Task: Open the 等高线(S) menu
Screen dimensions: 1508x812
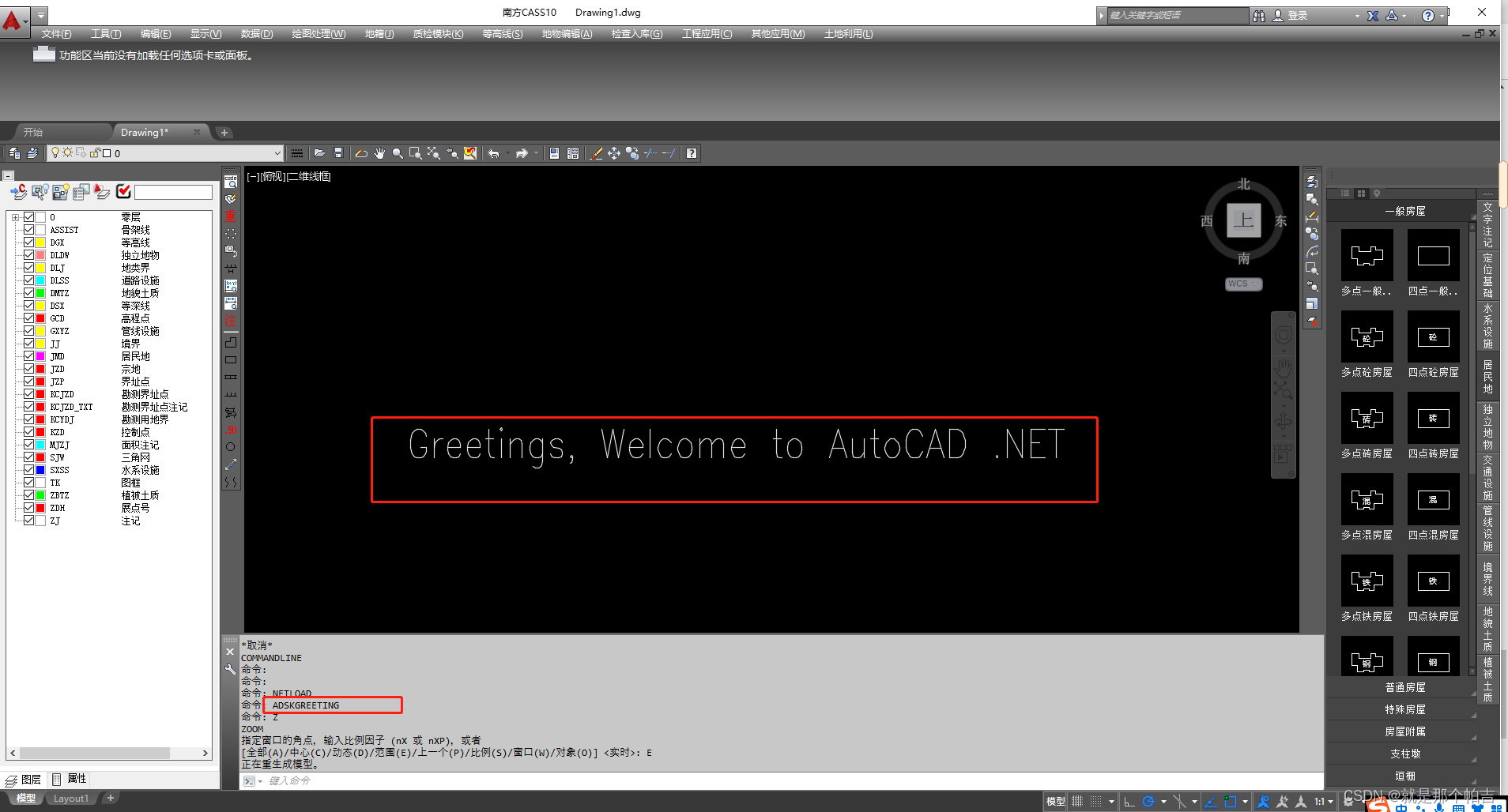Action: click(502, 34)
